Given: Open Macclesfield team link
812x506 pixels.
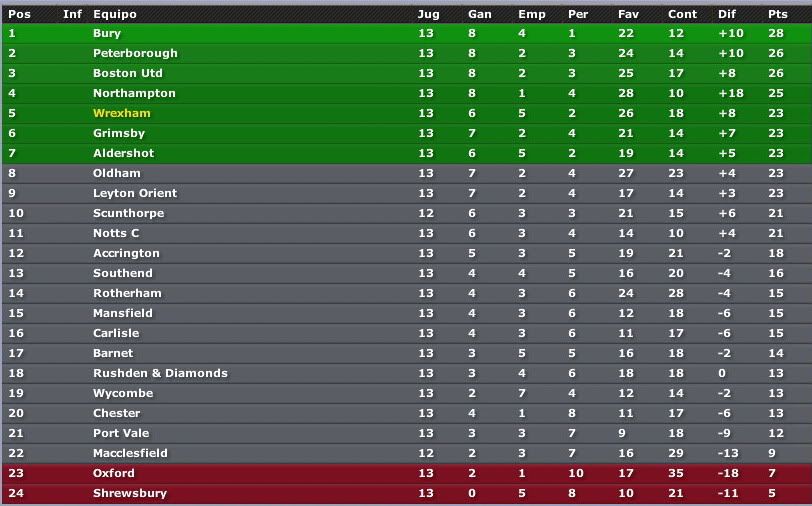Looking at the screenshot, I should point(130,453).
